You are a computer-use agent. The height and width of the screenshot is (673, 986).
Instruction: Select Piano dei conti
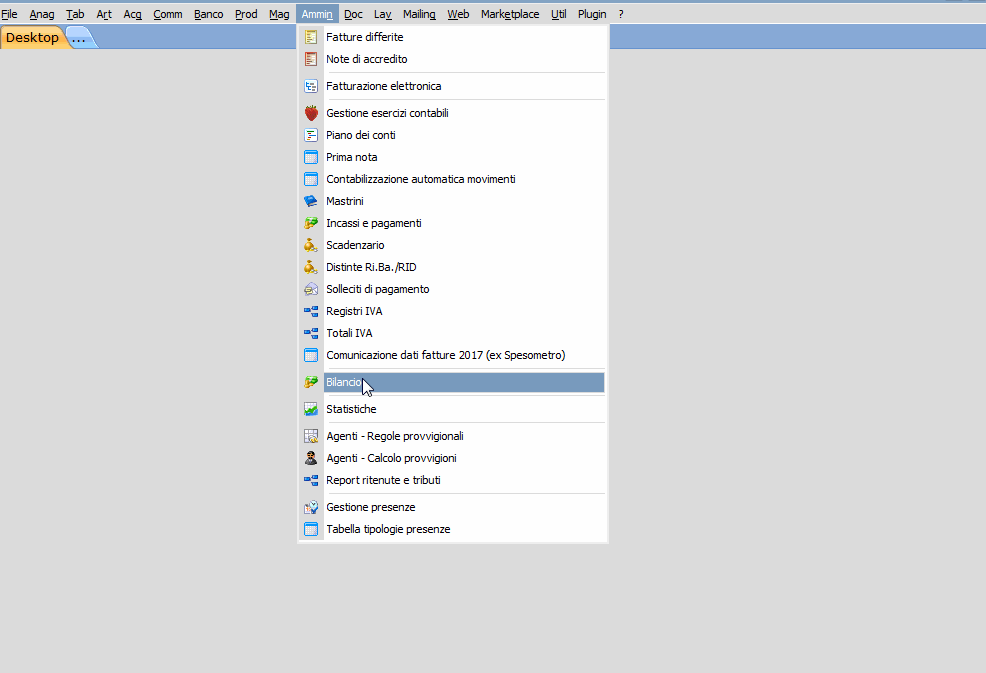pyautogui.click(x=464, y=135)
